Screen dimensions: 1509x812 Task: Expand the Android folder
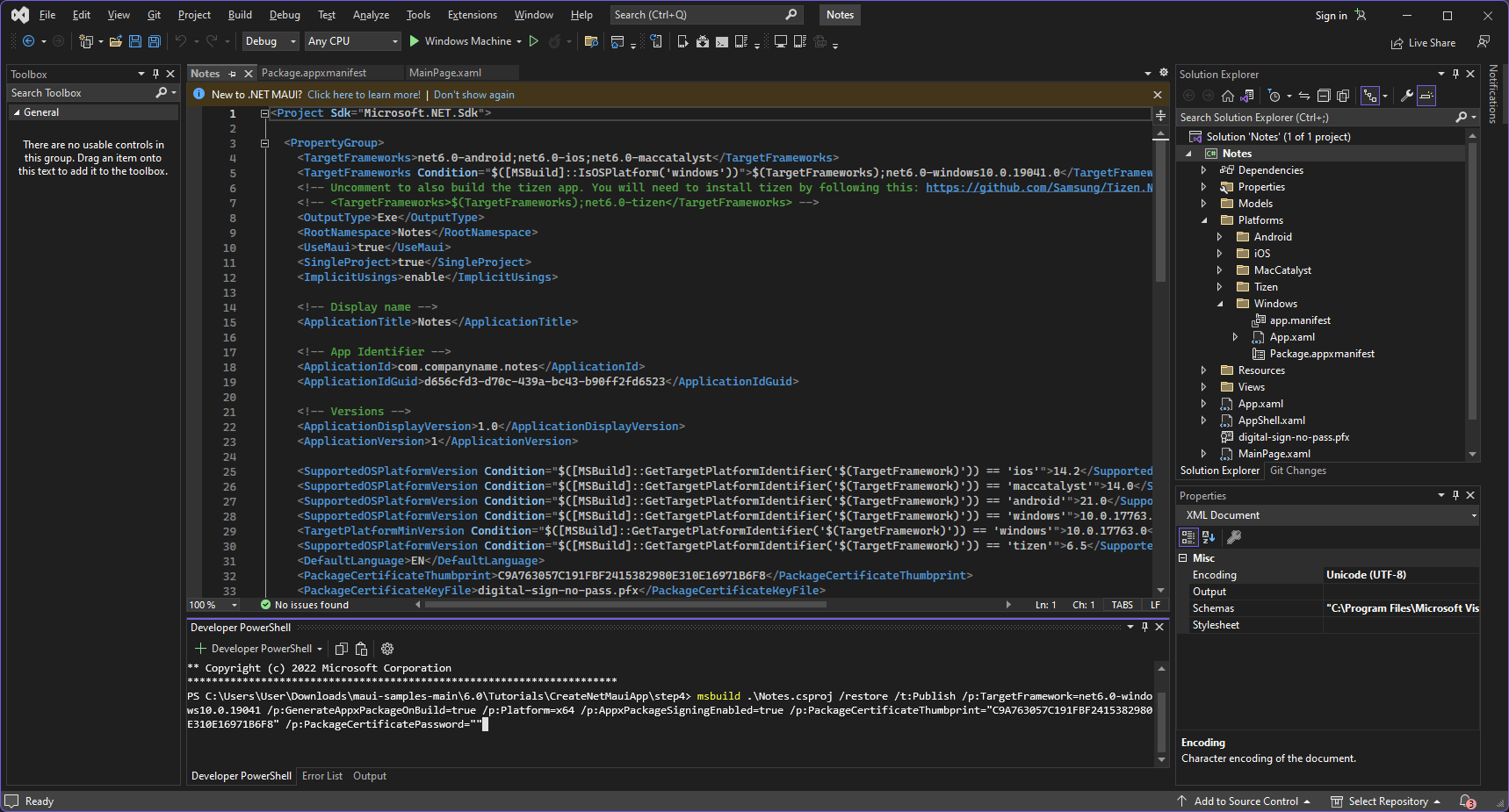pyautogui.click(x=1220, y=237)
